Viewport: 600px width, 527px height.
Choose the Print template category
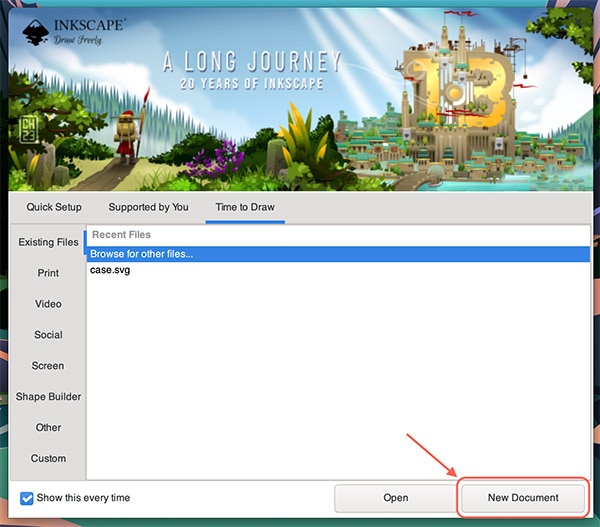click(48, 273)
